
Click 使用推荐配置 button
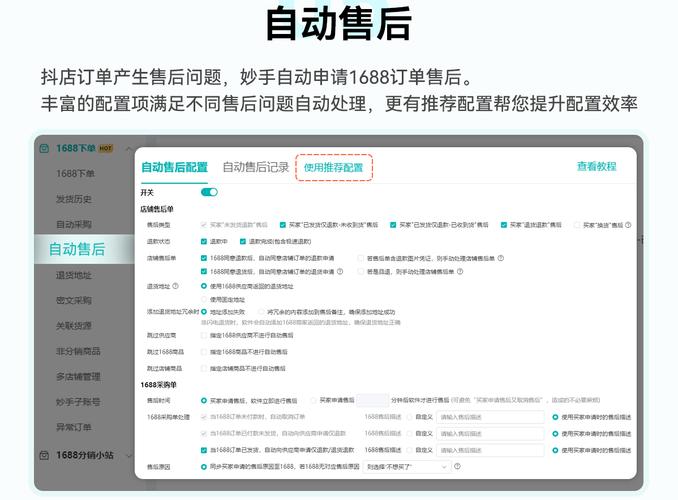point(333,167)
